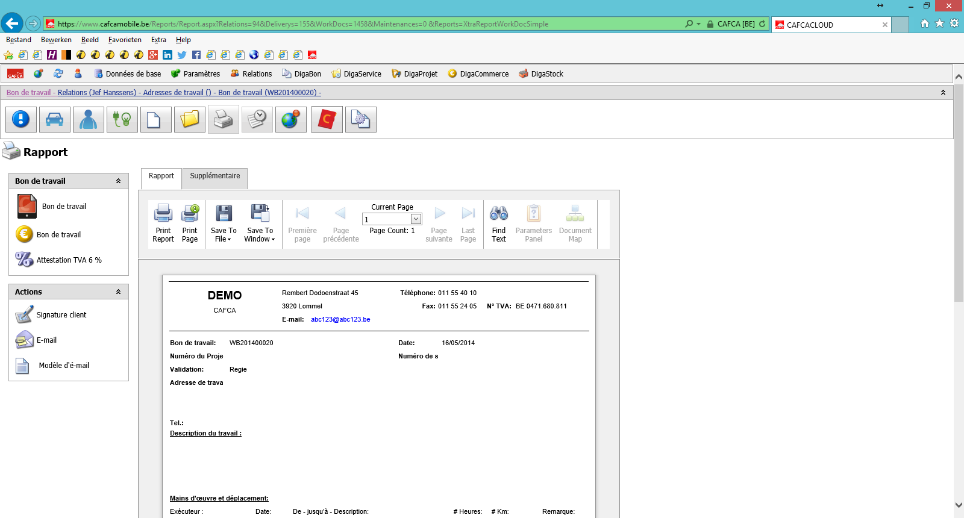Open the DigaProjet menu
This screenshot has height=518, width=964.
point(415,74)
